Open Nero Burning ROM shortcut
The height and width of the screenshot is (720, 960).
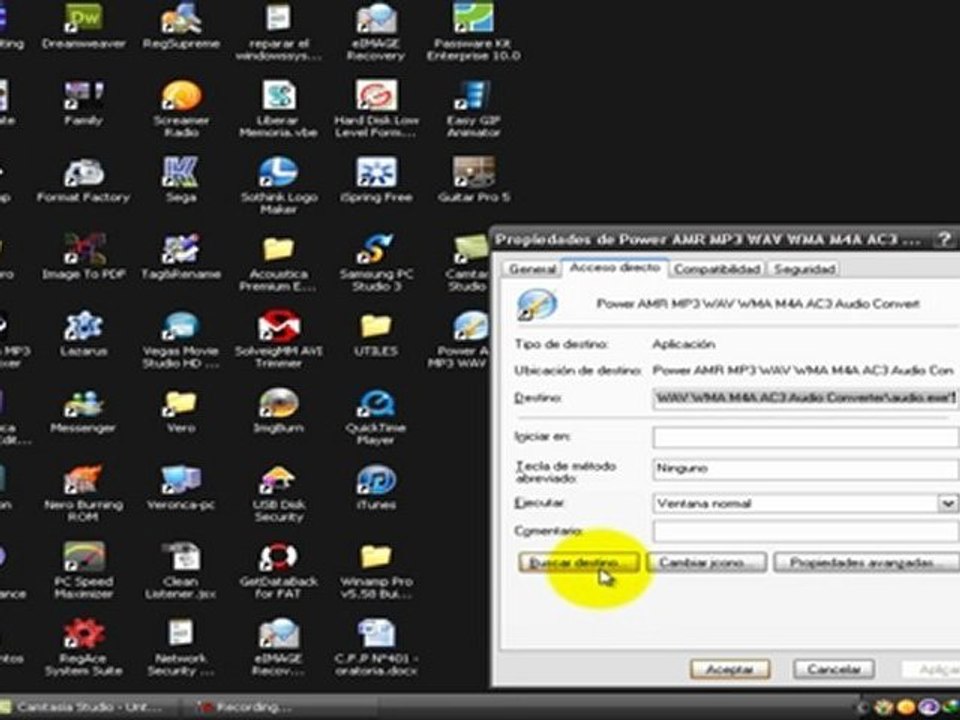point(84,493)
